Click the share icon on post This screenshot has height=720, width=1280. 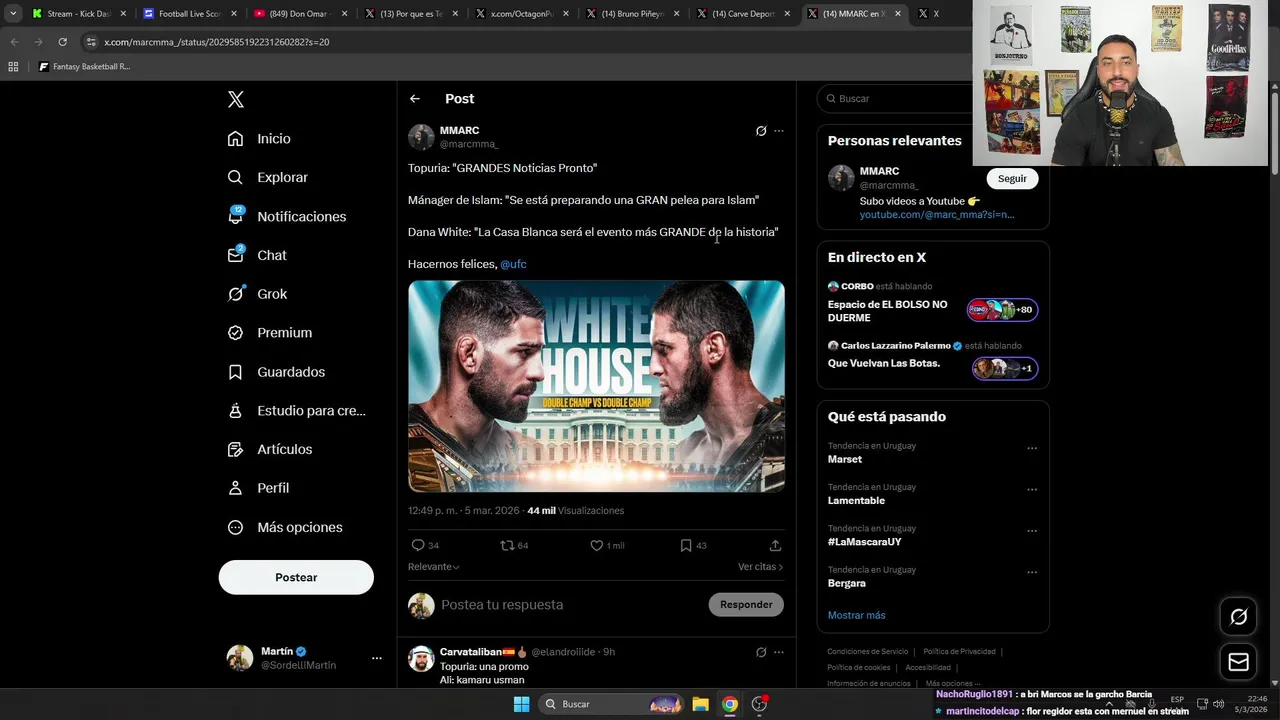[x=775, y=545]
